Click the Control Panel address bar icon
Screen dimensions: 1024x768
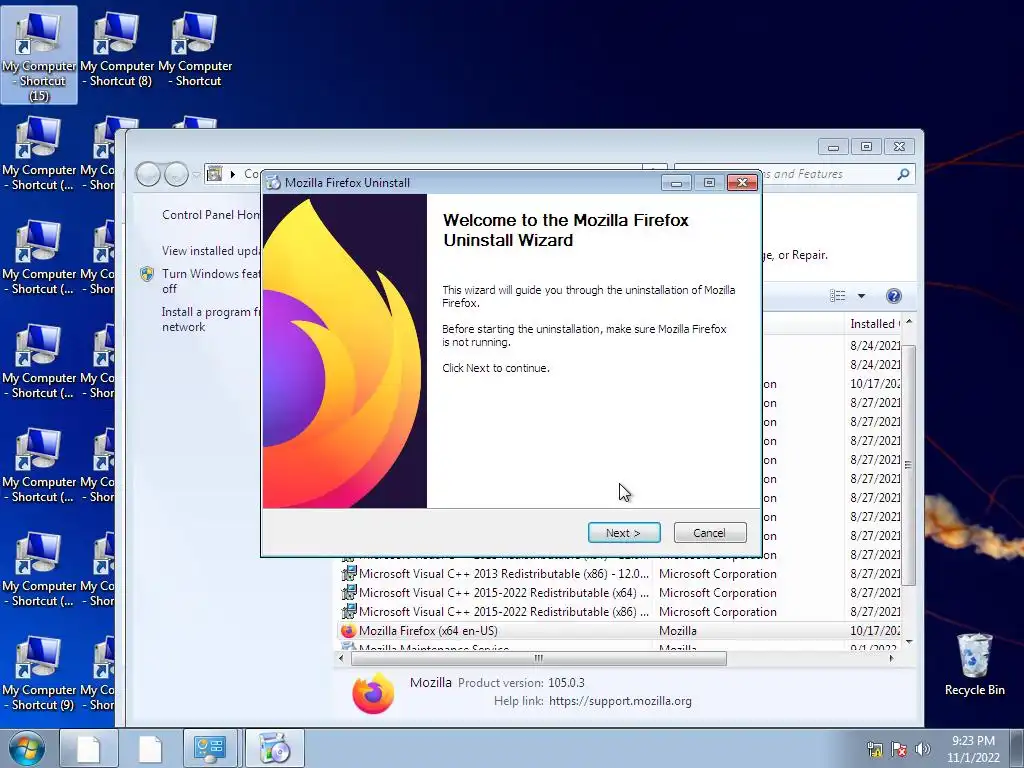point(214,174)
